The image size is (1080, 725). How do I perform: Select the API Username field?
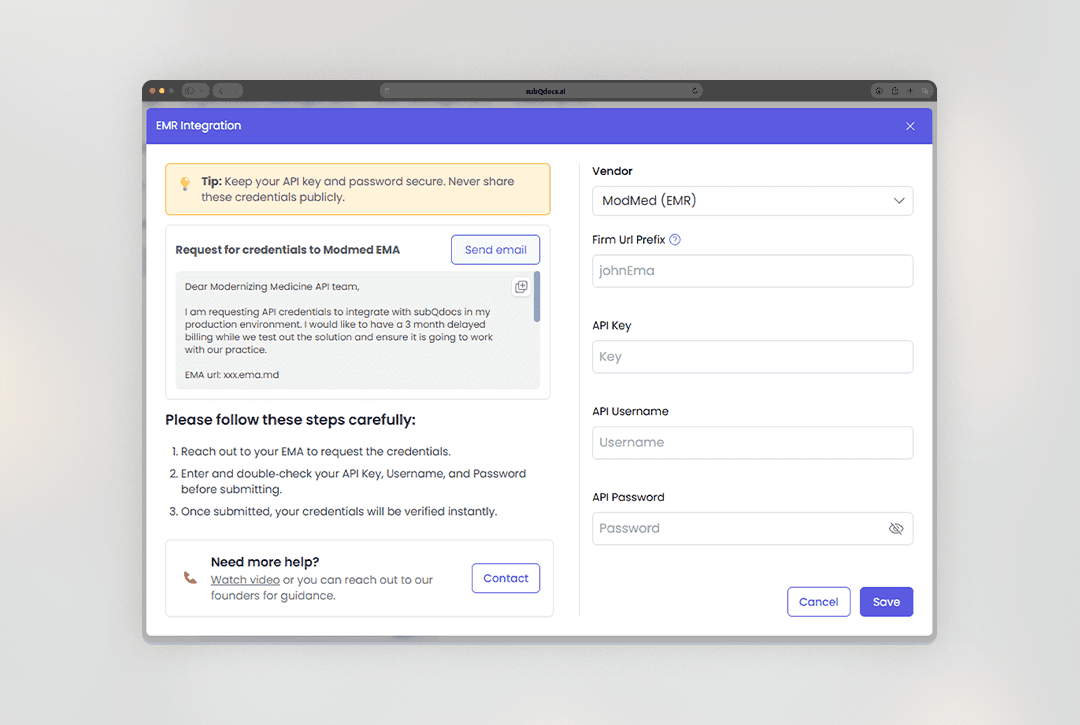tap(752, 443)
